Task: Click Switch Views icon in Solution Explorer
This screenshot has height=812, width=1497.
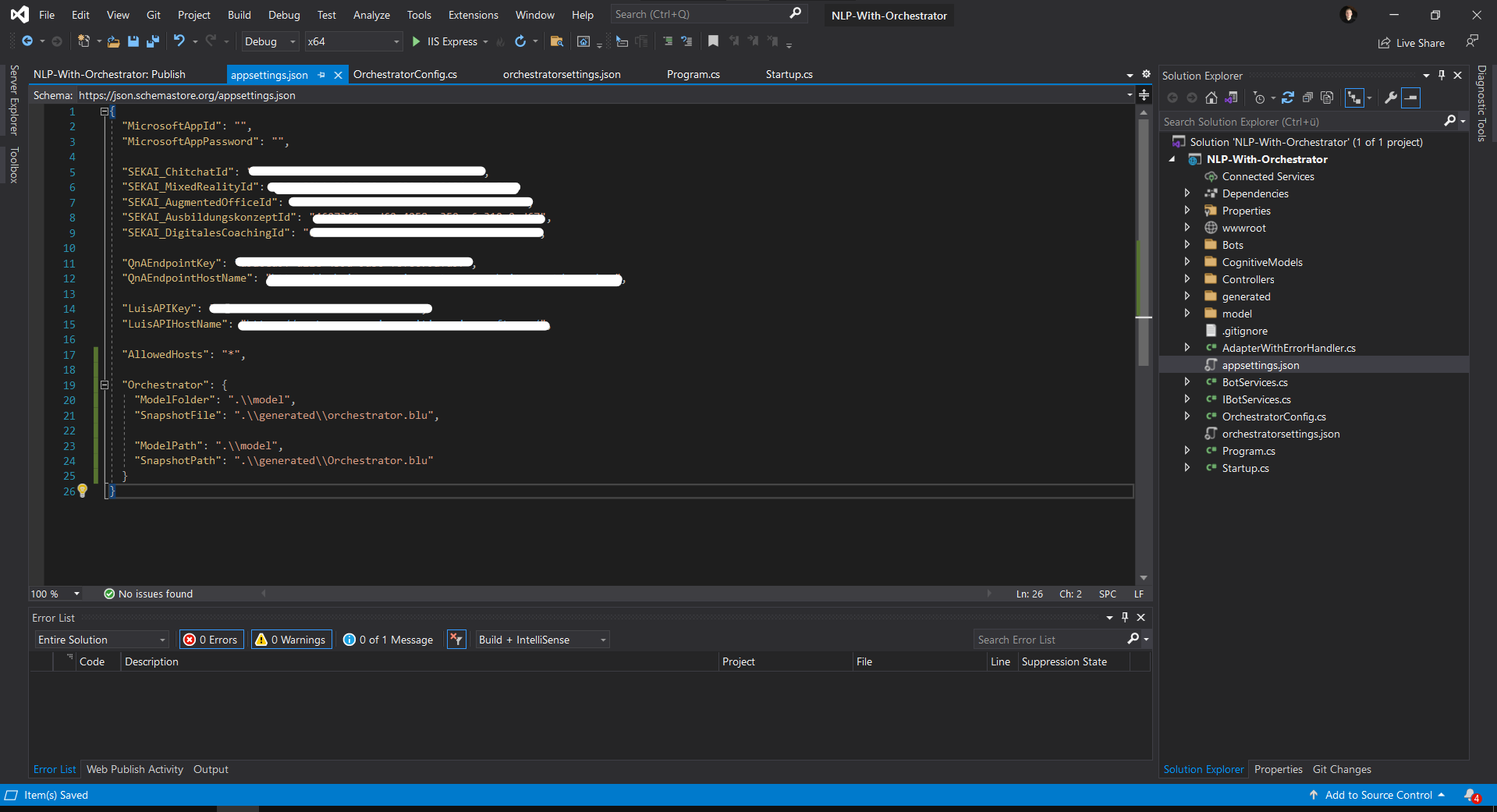Action: (x=1231, y=98)
